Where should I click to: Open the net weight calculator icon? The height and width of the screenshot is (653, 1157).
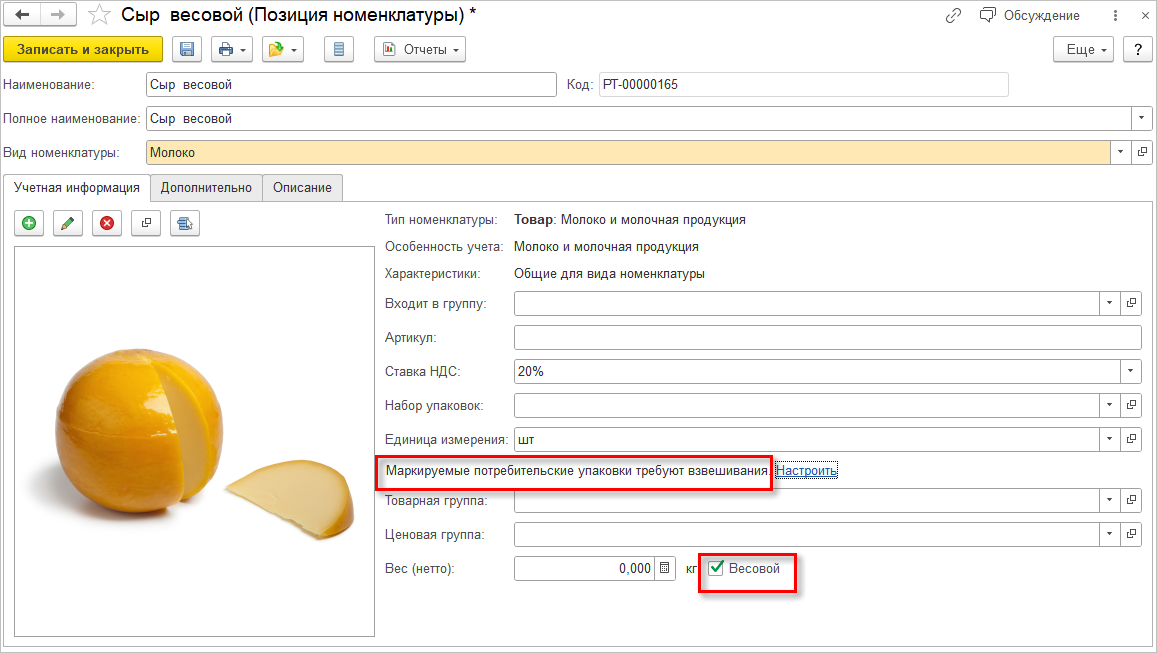pos(665,568)
